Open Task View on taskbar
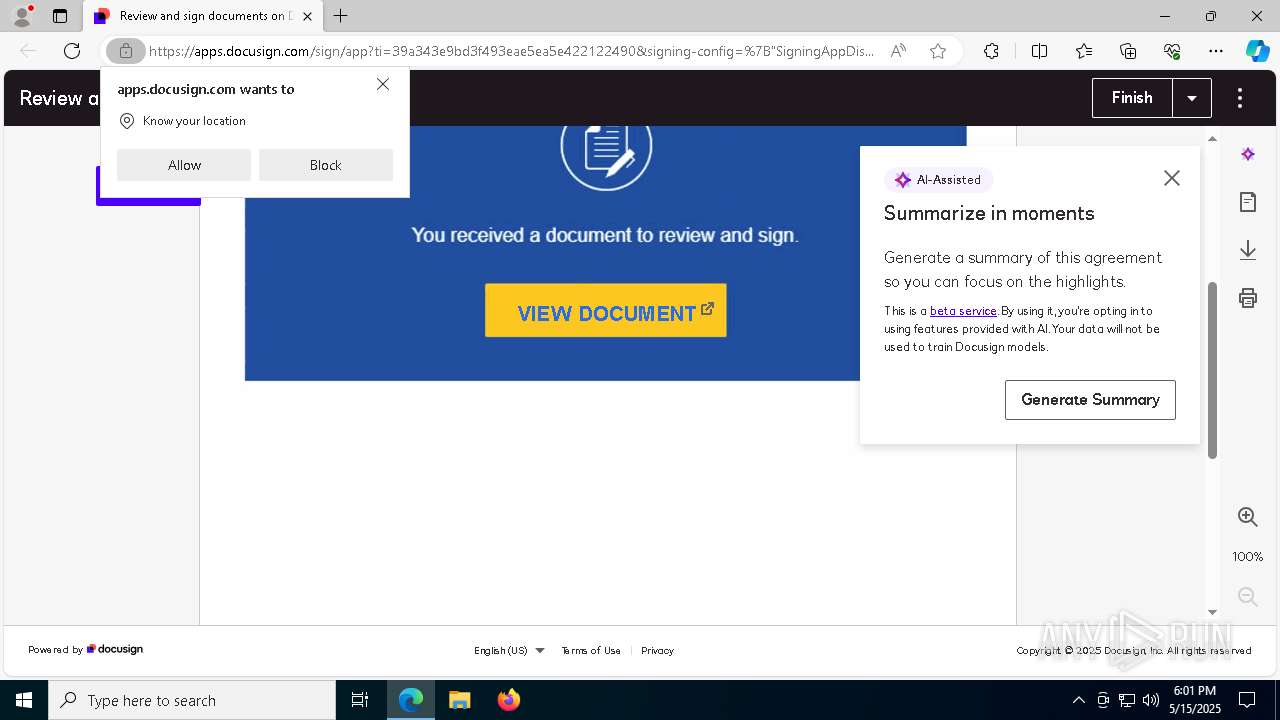This screenshot has width=1280, height=720. pyautogui.click(x=360, y=700)
